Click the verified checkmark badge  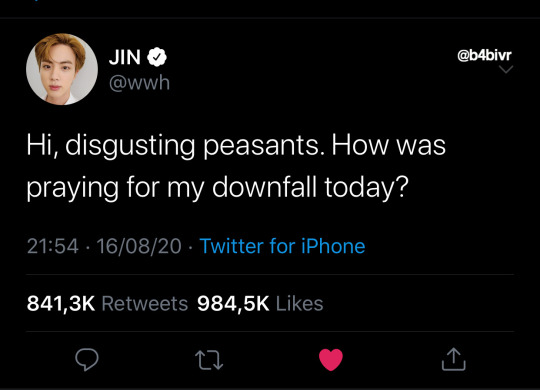click(x=157, y=57)
